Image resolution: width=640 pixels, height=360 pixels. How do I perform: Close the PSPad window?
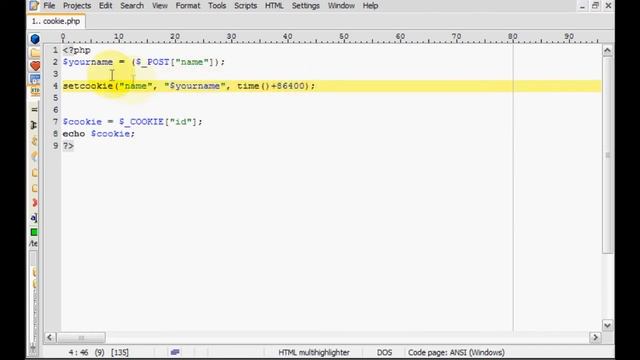point(608,6)
